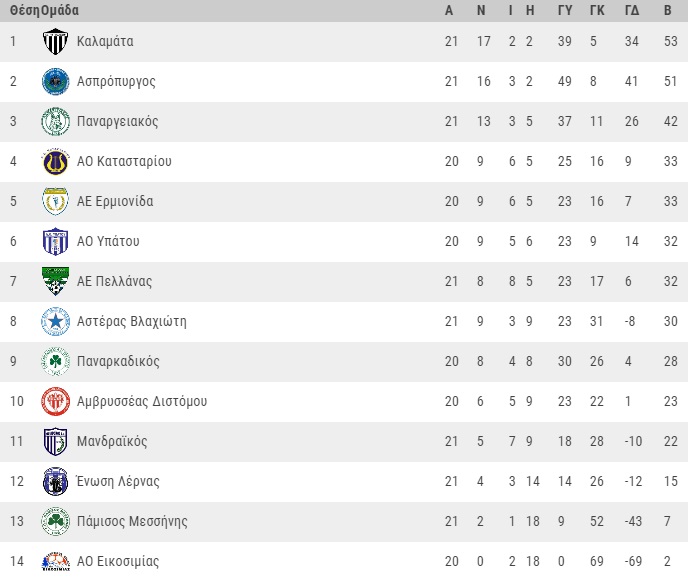Click the ΓΥ goals-for column header
This screenshot has width=699, height=587.
pos(565,10)
